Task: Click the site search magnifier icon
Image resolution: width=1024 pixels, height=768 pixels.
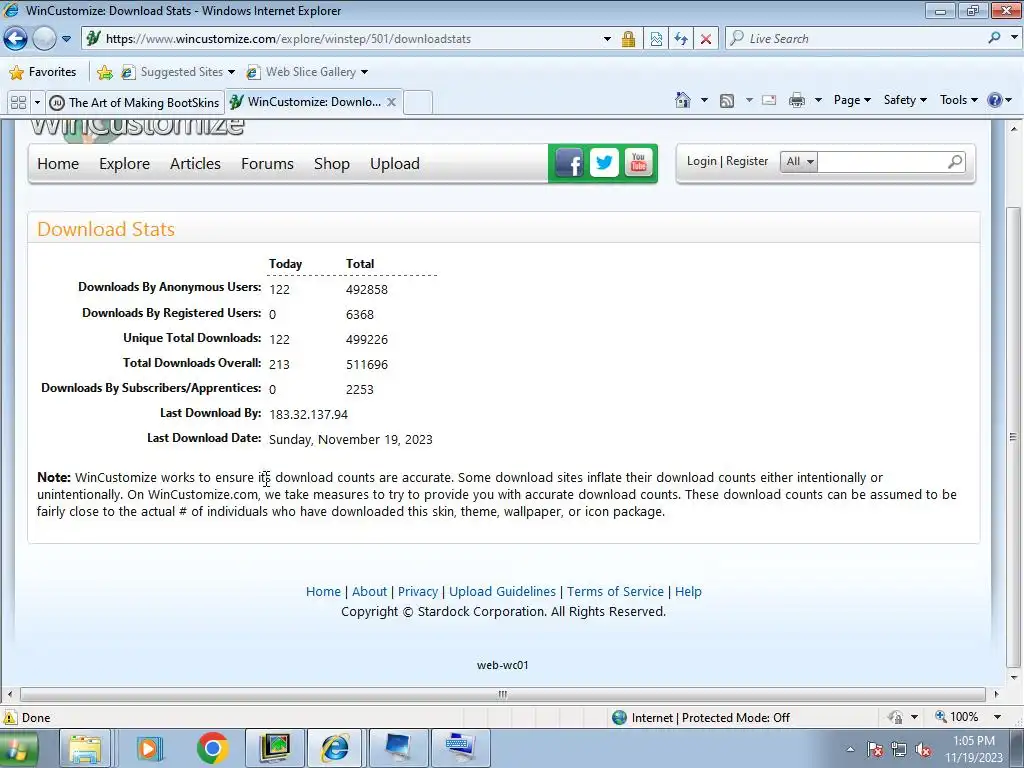Action: (x=955, y=161)
